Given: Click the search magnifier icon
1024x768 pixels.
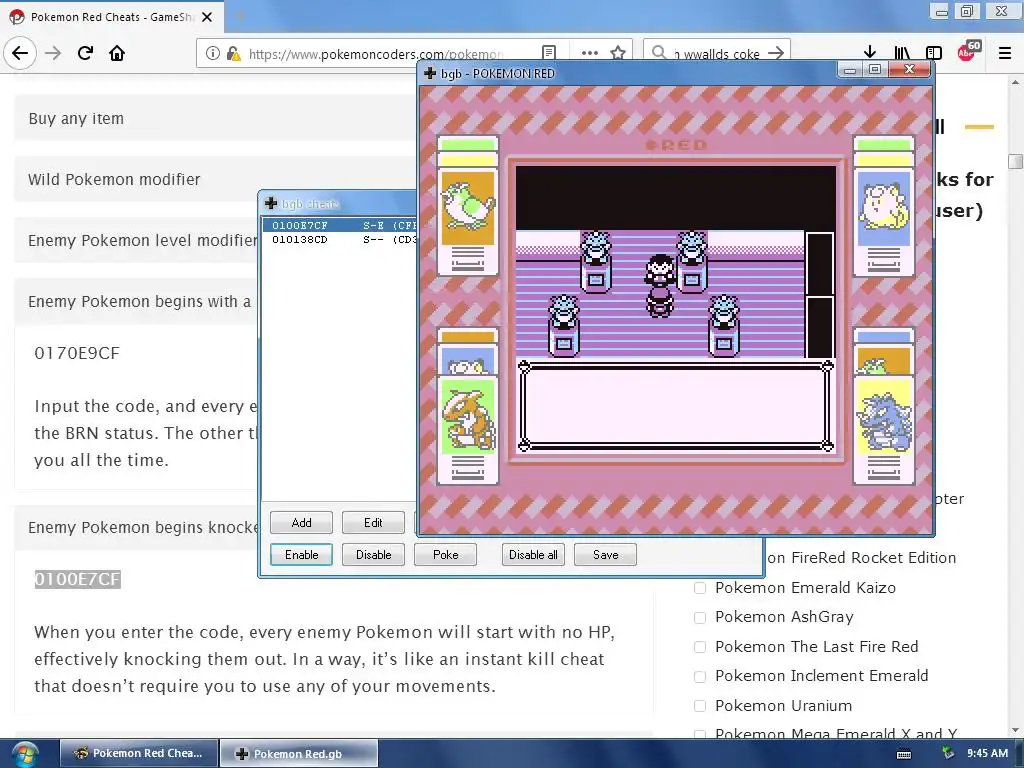Looking at the screenshot, I should 659,52.
